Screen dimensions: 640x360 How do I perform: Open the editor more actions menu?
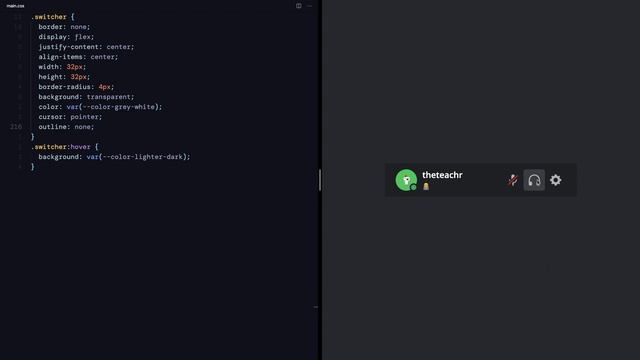click(309, 6)
